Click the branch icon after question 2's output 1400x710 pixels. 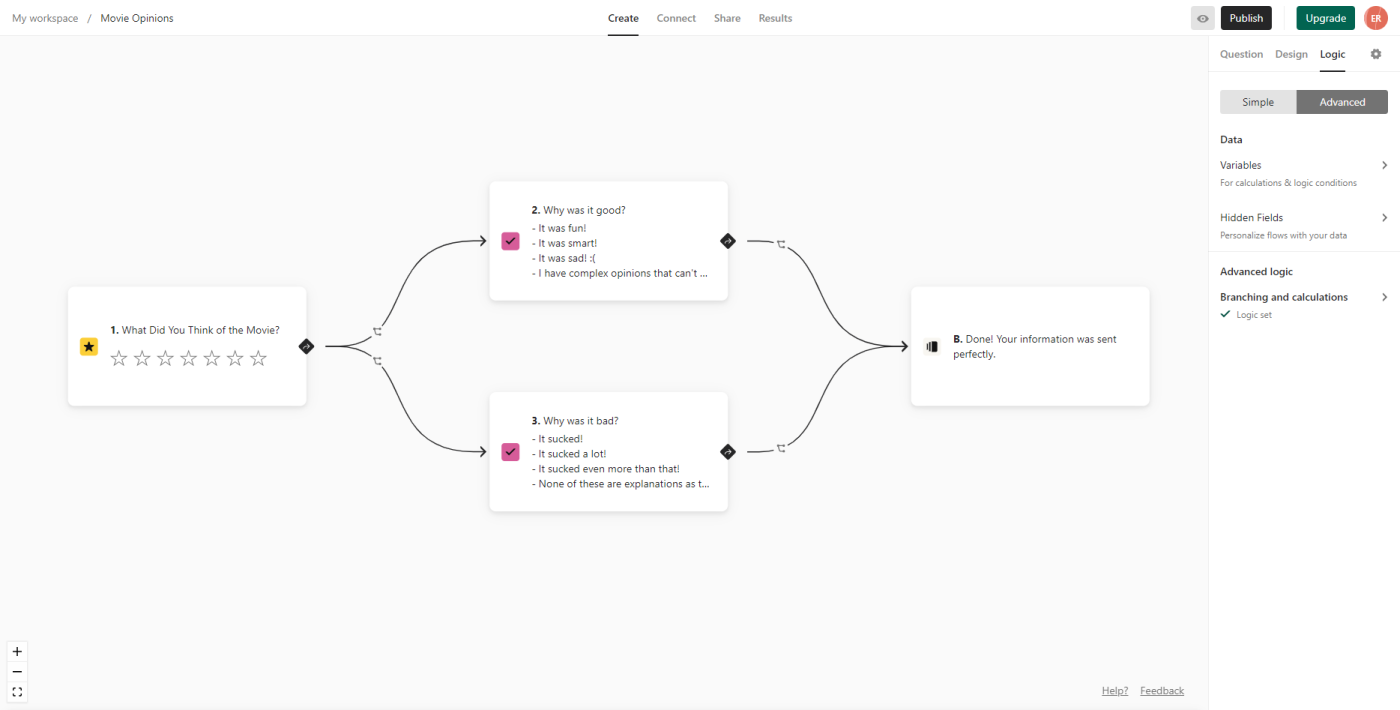coord(781,244)
